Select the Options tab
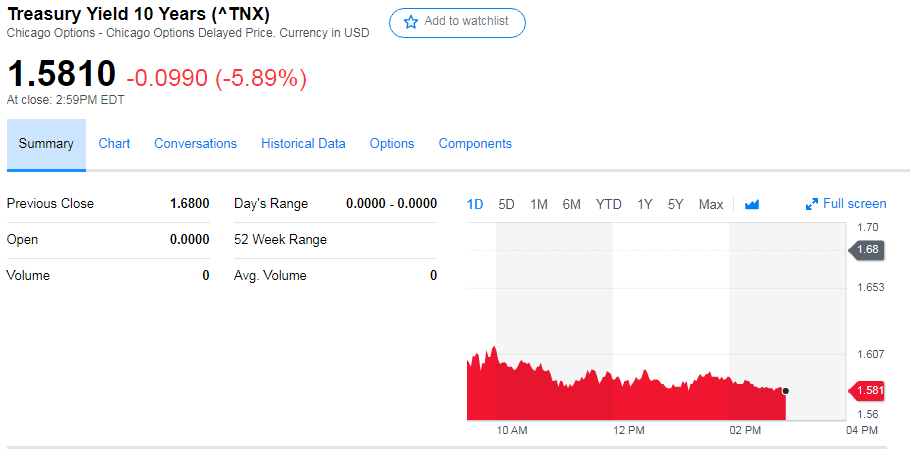The height and width of the screenshot is (454, 910). click(392, 144)
